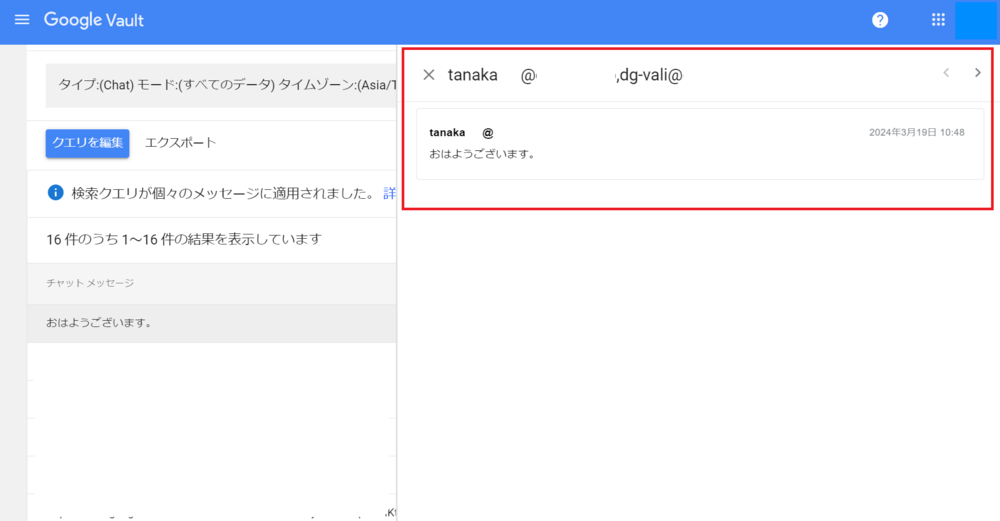This screenshot has height=521, width=1000.
Task: Click the query summary bar showing タイプ:(Chat)
Action: click(x=220, y=85)
